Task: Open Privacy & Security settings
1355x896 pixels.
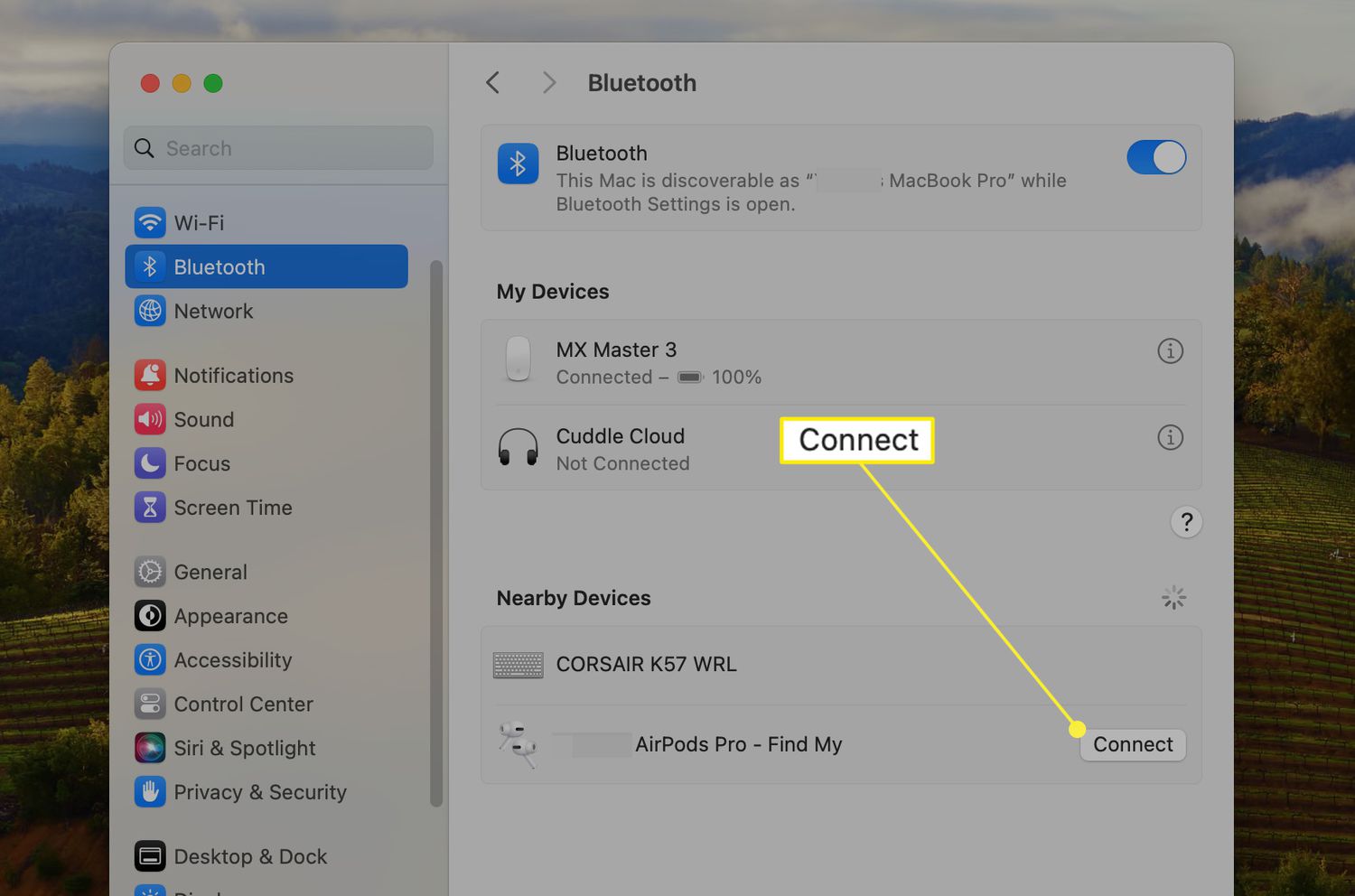Action: 259,792
